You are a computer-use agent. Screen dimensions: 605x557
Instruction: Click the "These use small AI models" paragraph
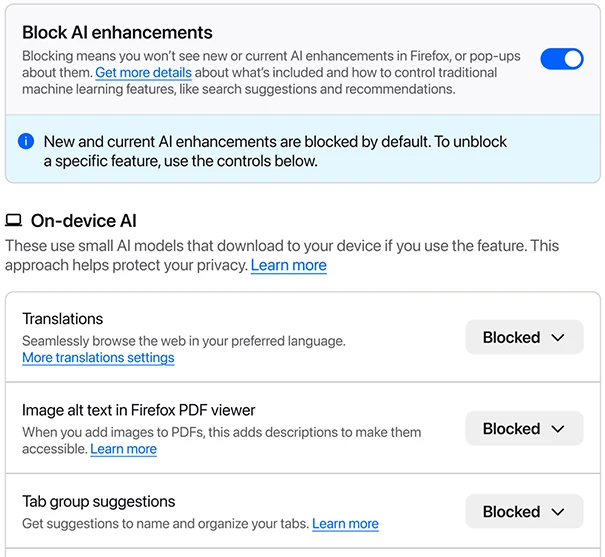282,245
